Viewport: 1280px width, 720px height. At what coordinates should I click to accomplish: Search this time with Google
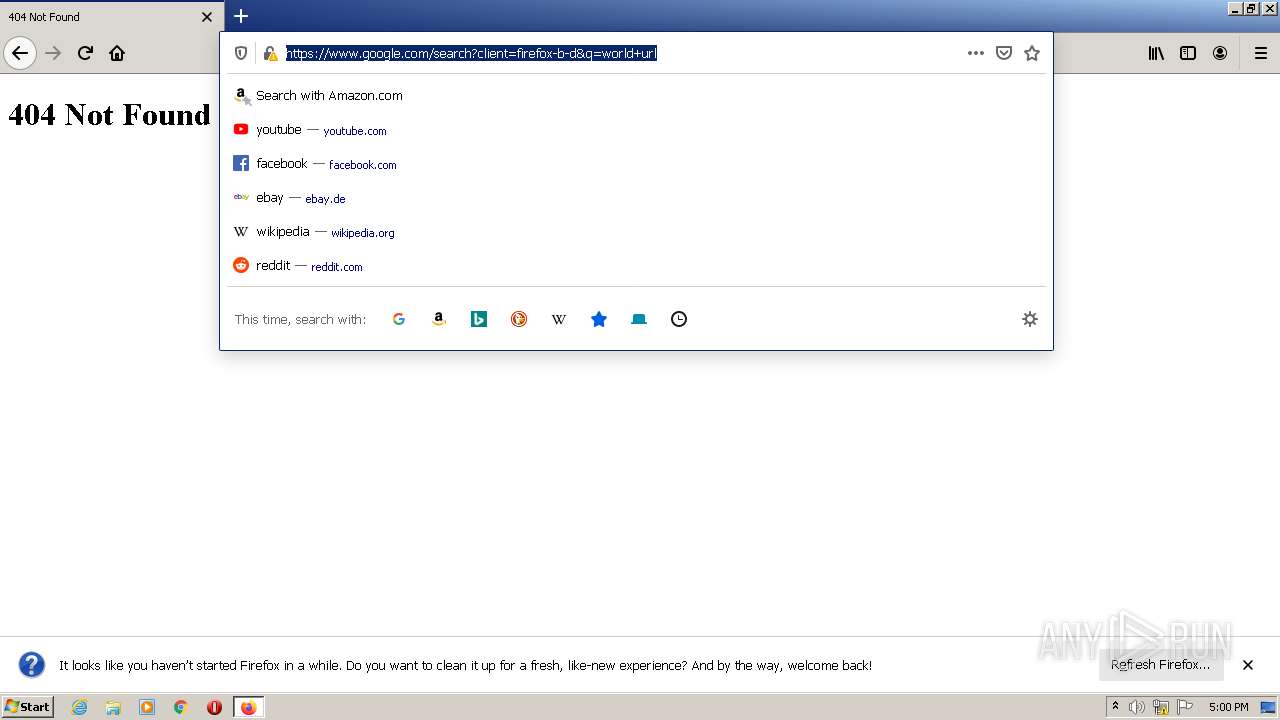(x=399, y=319)
